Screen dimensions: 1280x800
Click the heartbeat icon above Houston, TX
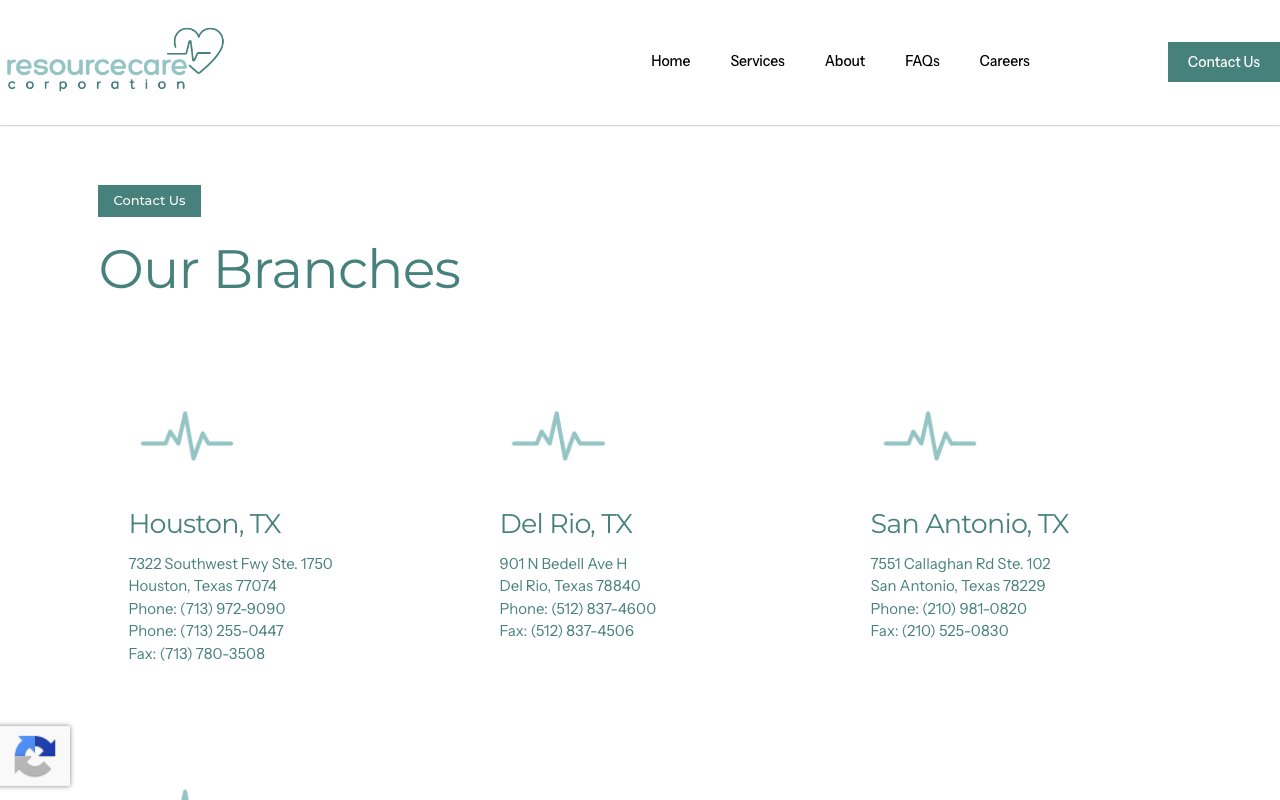[187, 436]
